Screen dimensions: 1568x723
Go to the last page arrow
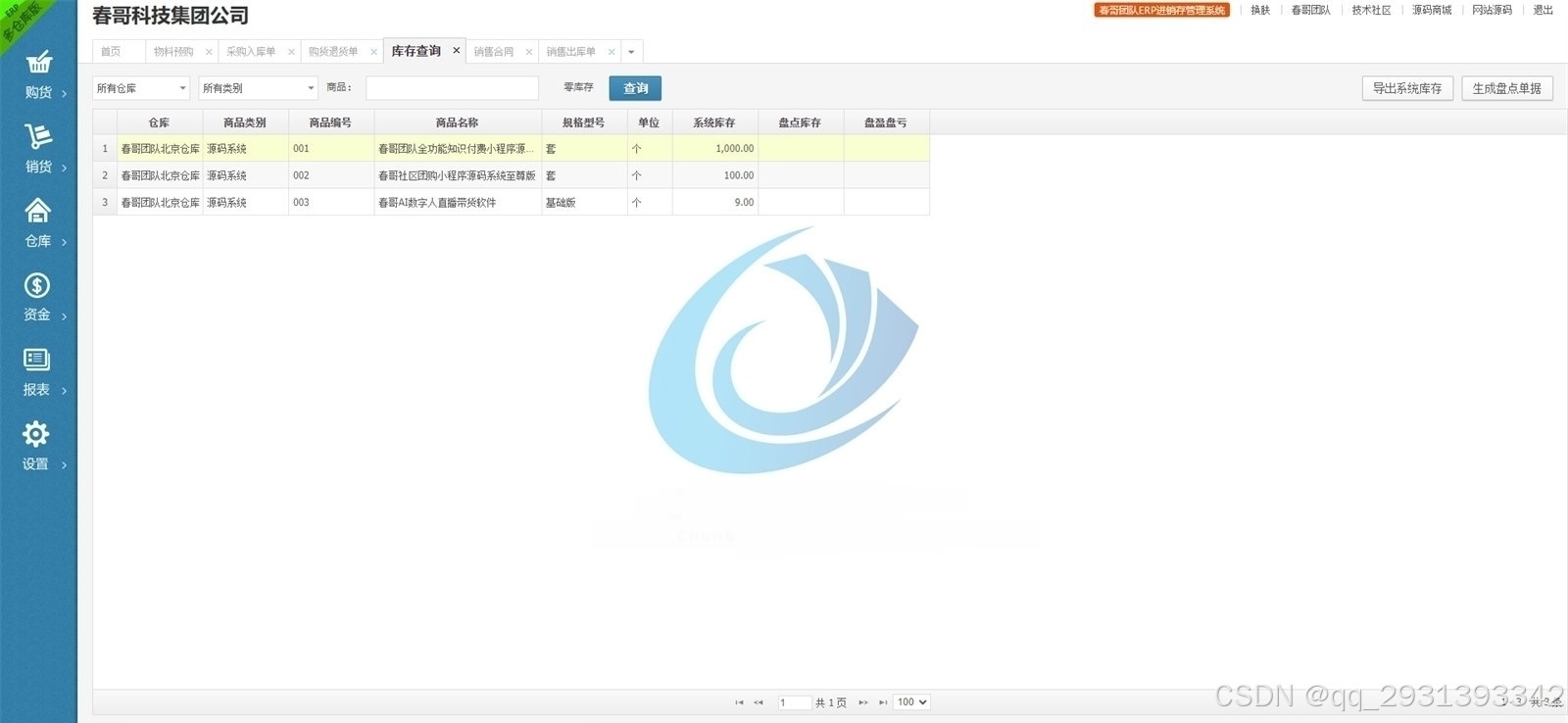coord(883,702)
